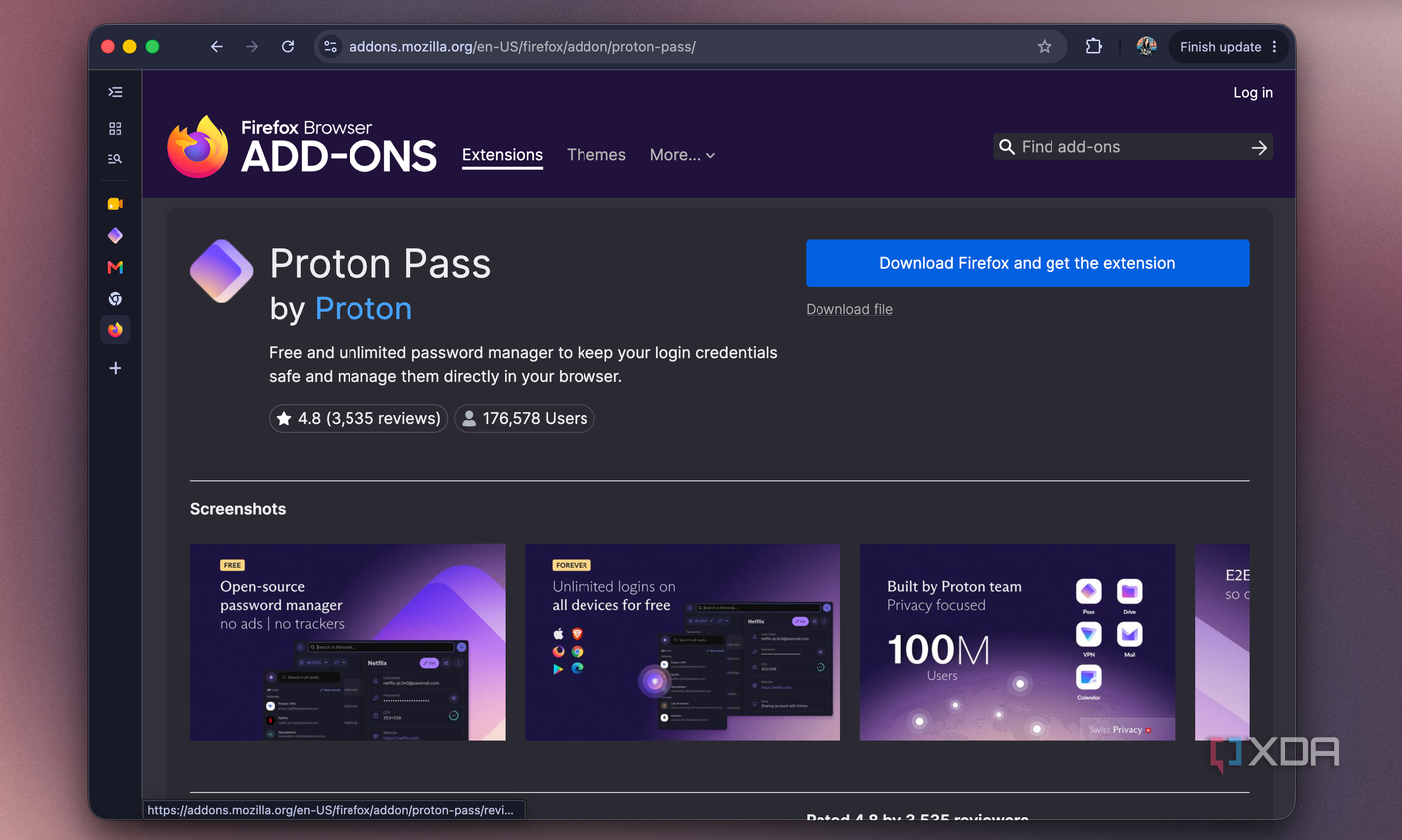The height and width of the screenshot is (840, 1402).
Task: Open the 4.8 (3,535 reviews) rating badge
Action: (x=358, y=419)
